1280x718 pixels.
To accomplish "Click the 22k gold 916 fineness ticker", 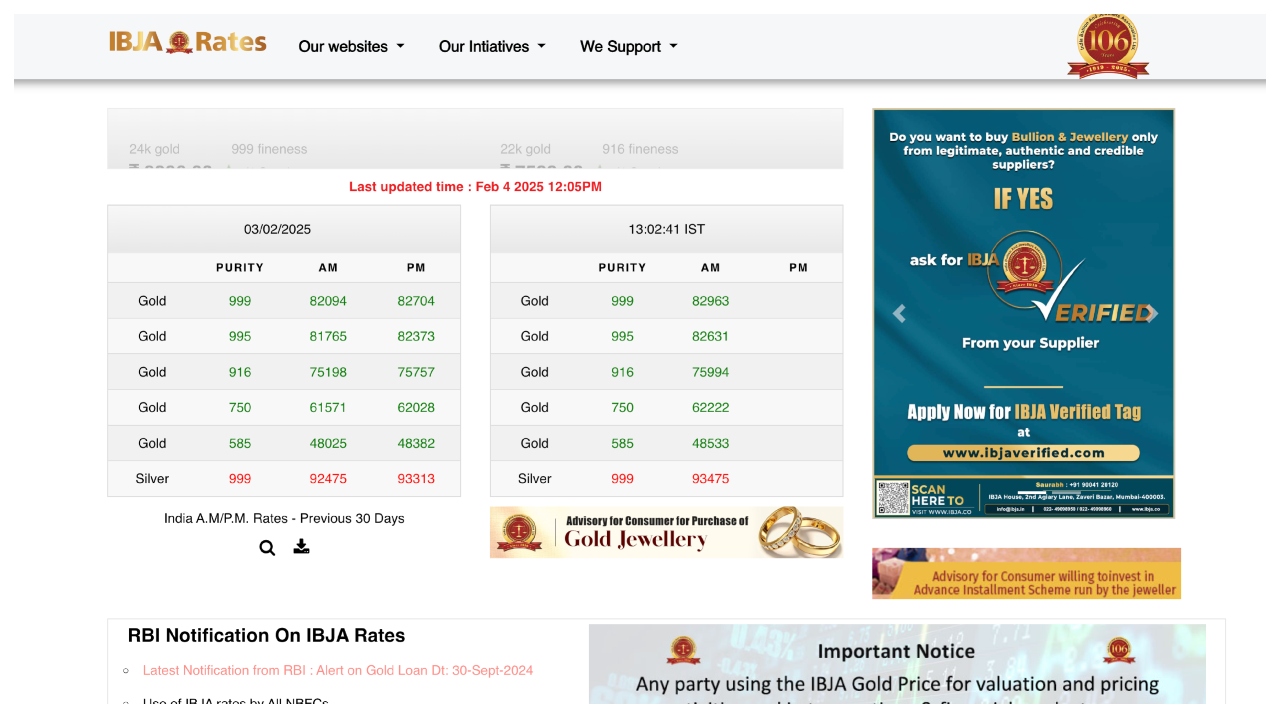I will coord(589,150).
